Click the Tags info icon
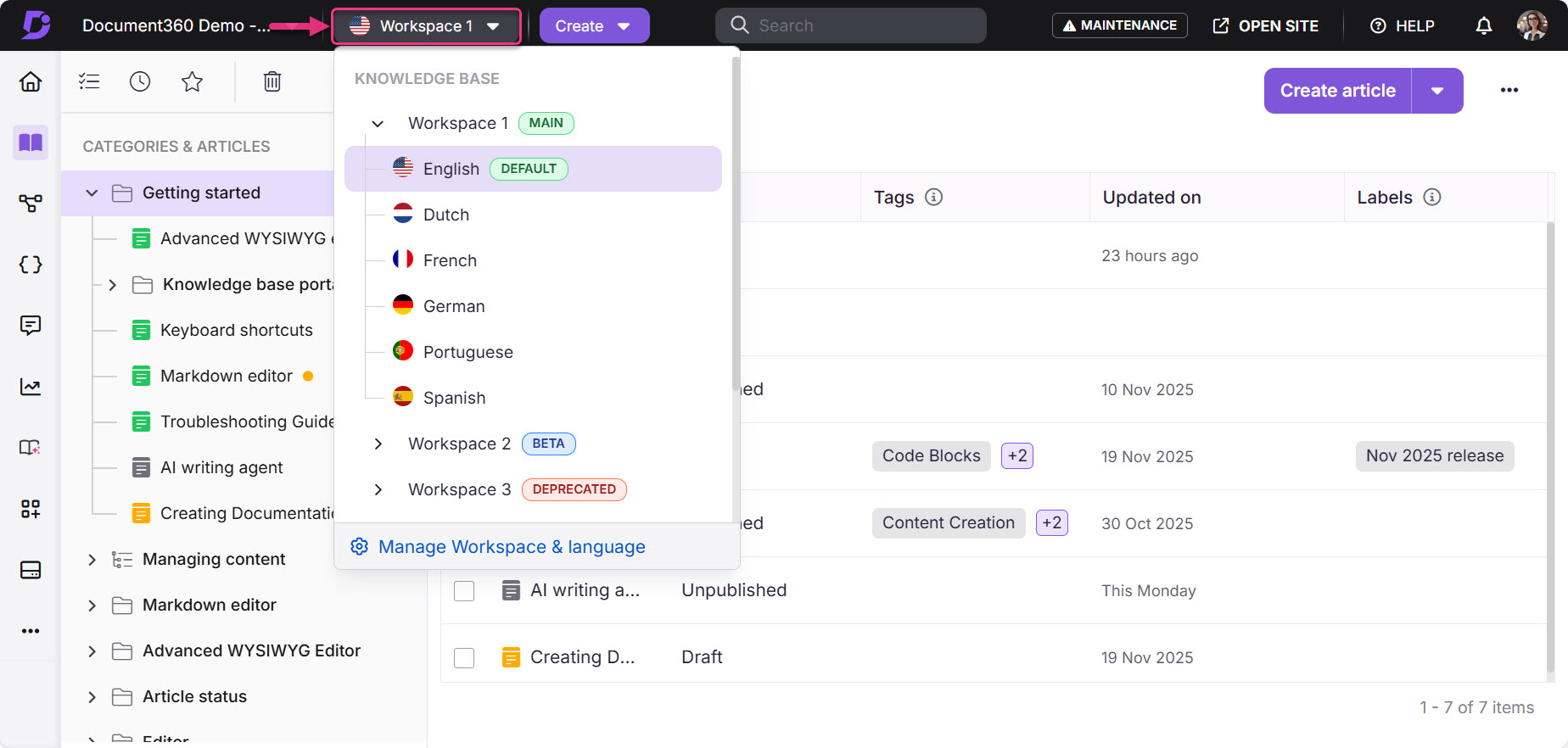 [934, 197]
